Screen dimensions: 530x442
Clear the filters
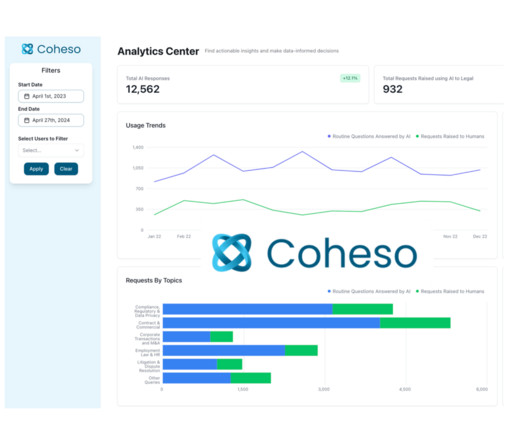[66, 169]
